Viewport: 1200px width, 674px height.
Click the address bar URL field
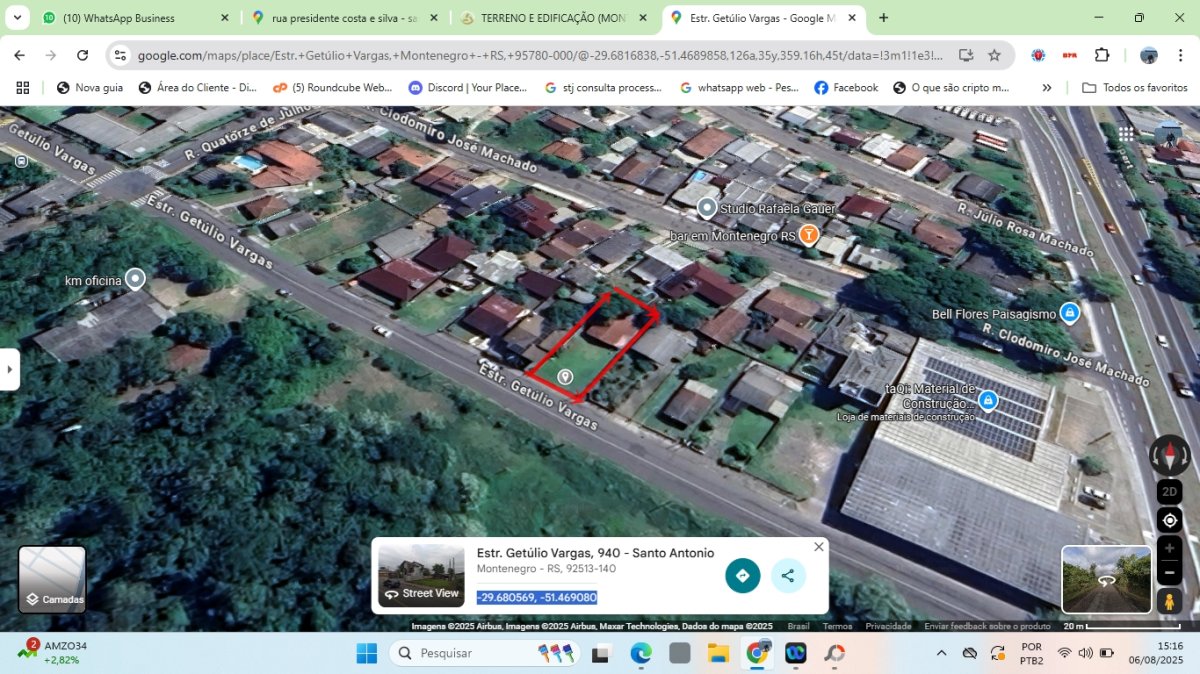540,56
